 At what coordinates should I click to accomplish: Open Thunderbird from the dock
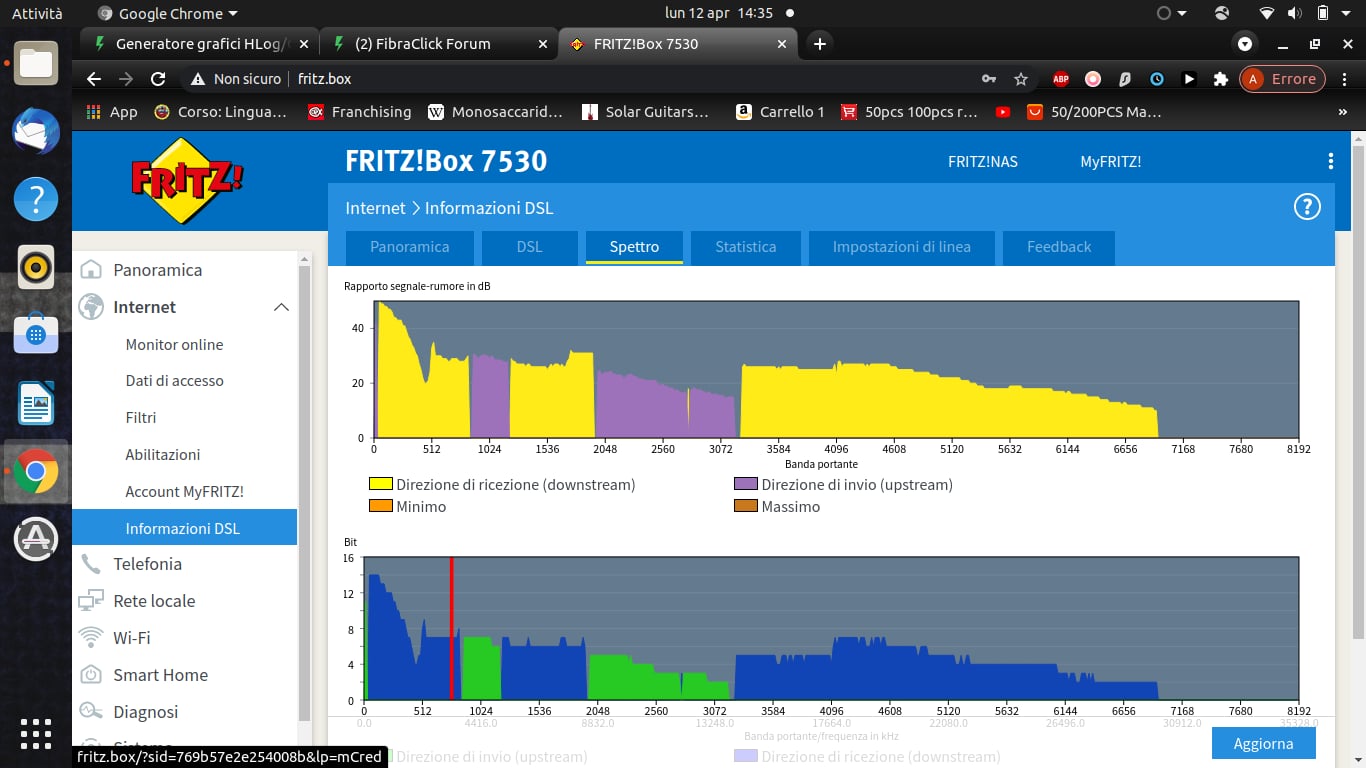tap(36, 132)
